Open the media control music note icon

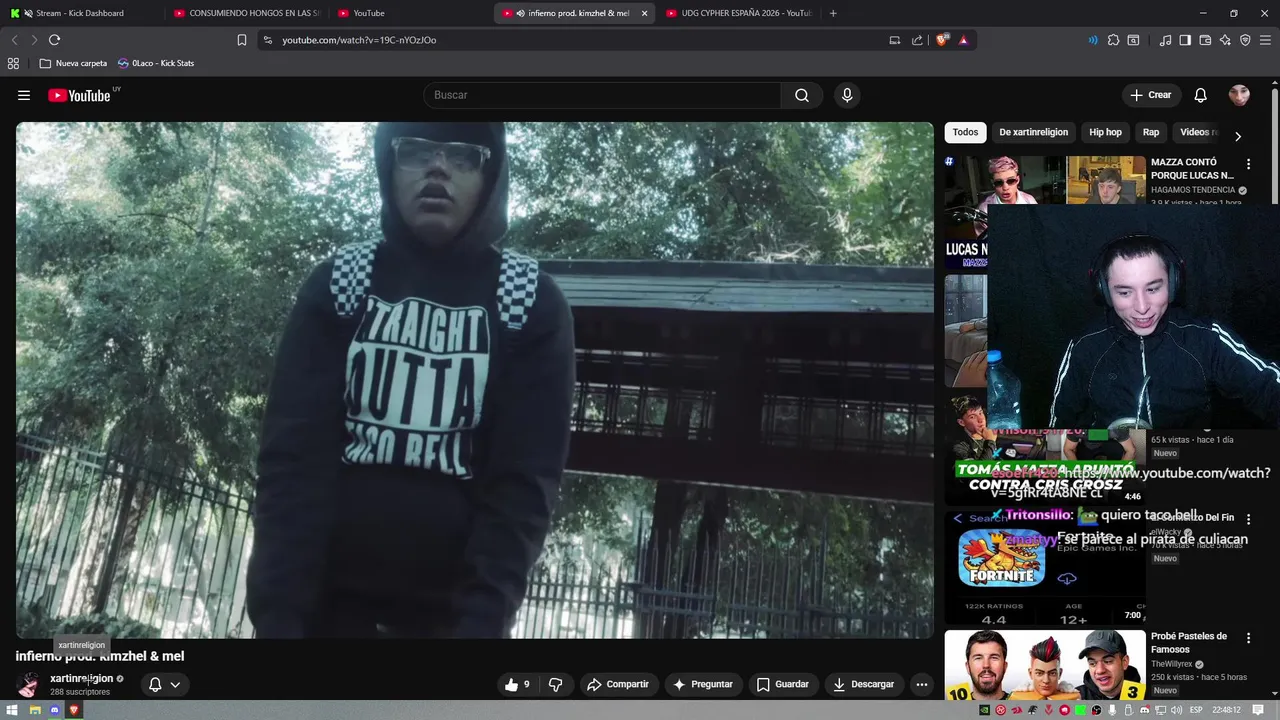(x=1165, y=40)
